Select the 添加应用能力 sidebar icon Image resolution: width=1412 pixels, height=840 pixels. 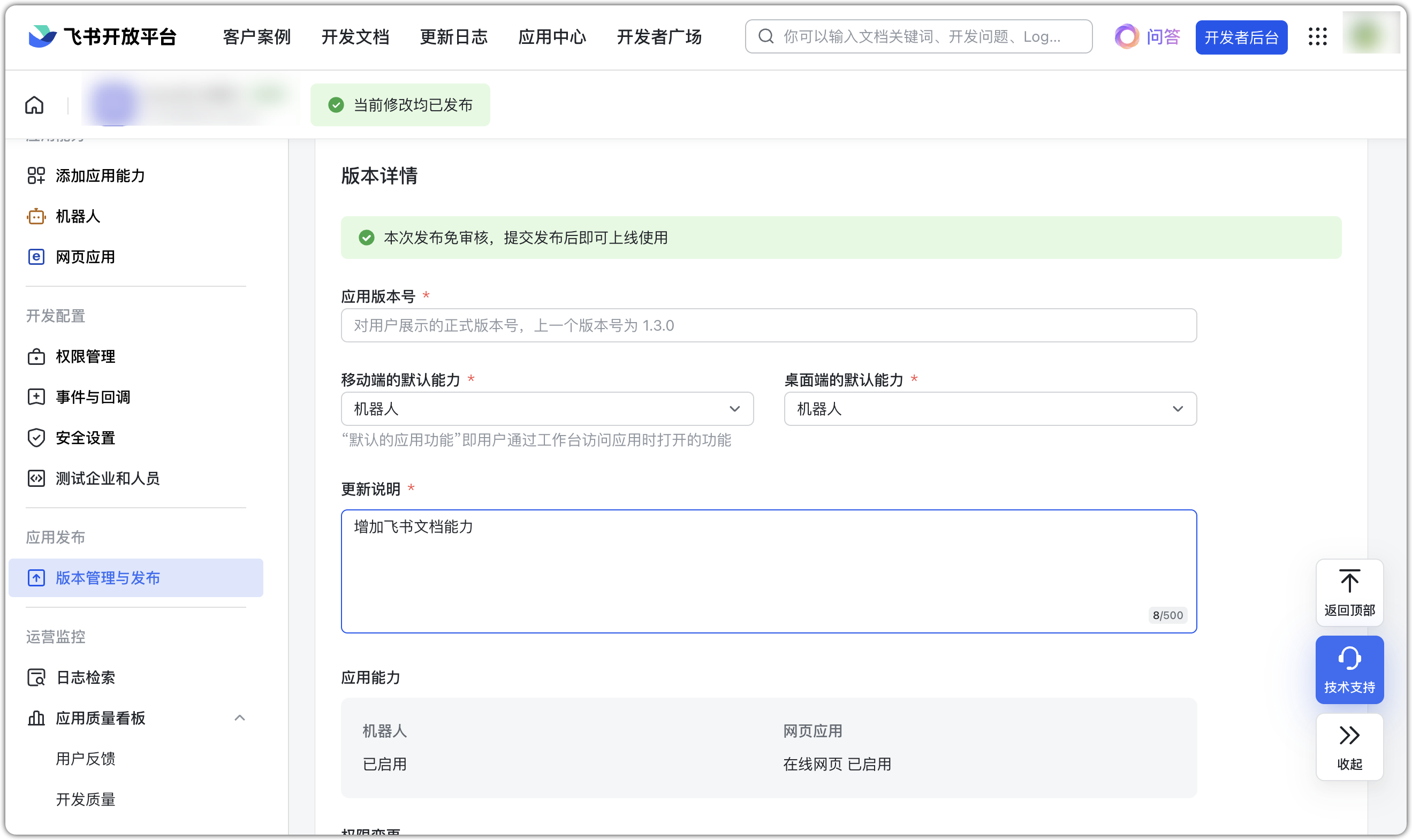[x=36, y=175]
